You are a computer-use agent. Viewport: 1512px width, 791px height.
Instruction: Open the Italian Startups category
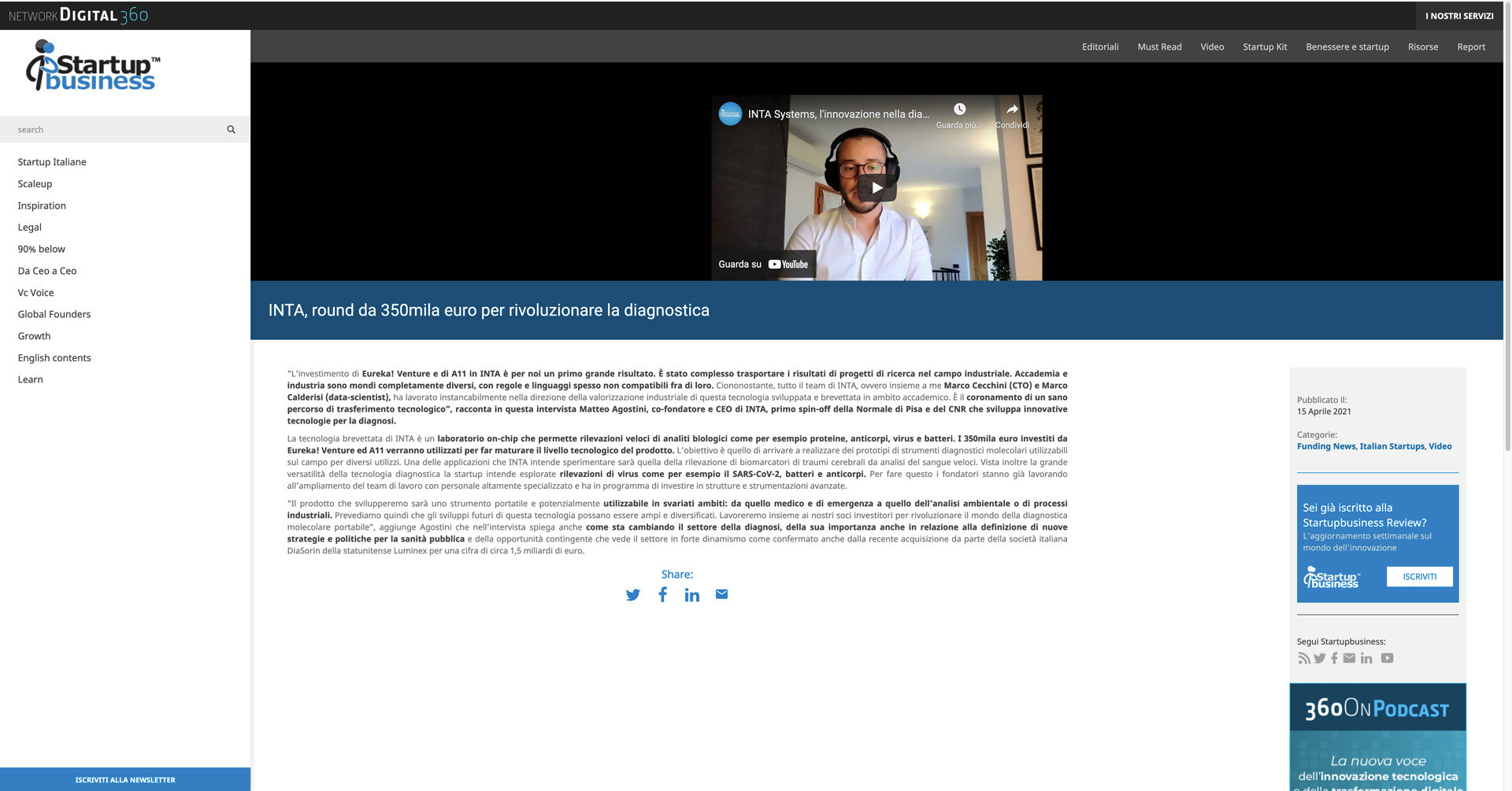click(x=1392, y=446)
